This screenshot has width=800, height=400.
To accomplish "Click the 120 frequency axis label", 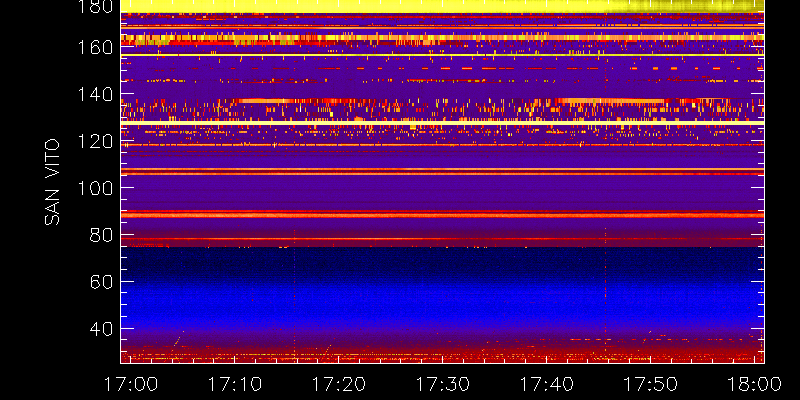I will pyautogui.click(x=95, y=141).
